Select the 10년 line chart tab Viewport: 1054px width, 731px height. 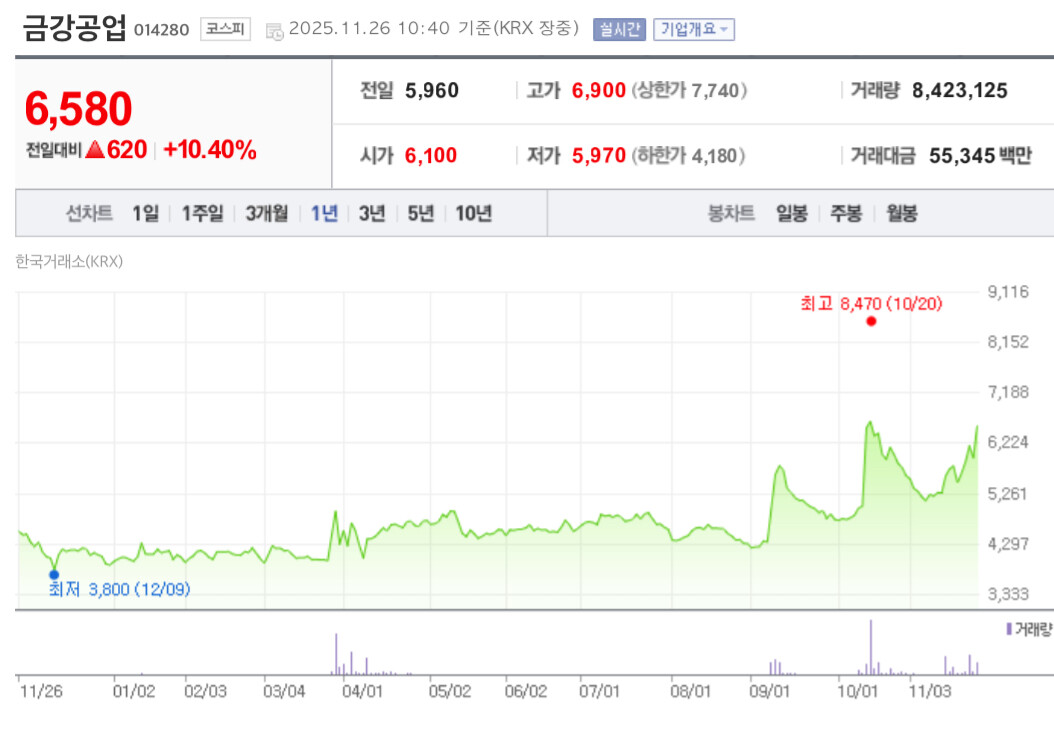474,214
